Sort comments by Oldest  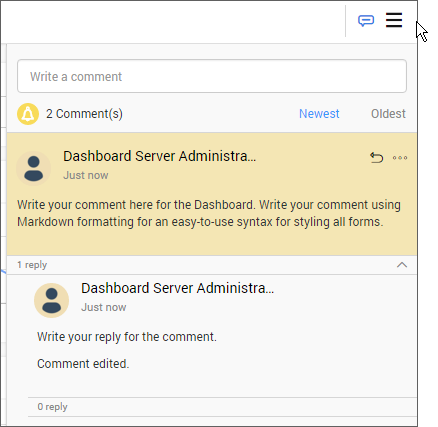(x=388, y=114)
